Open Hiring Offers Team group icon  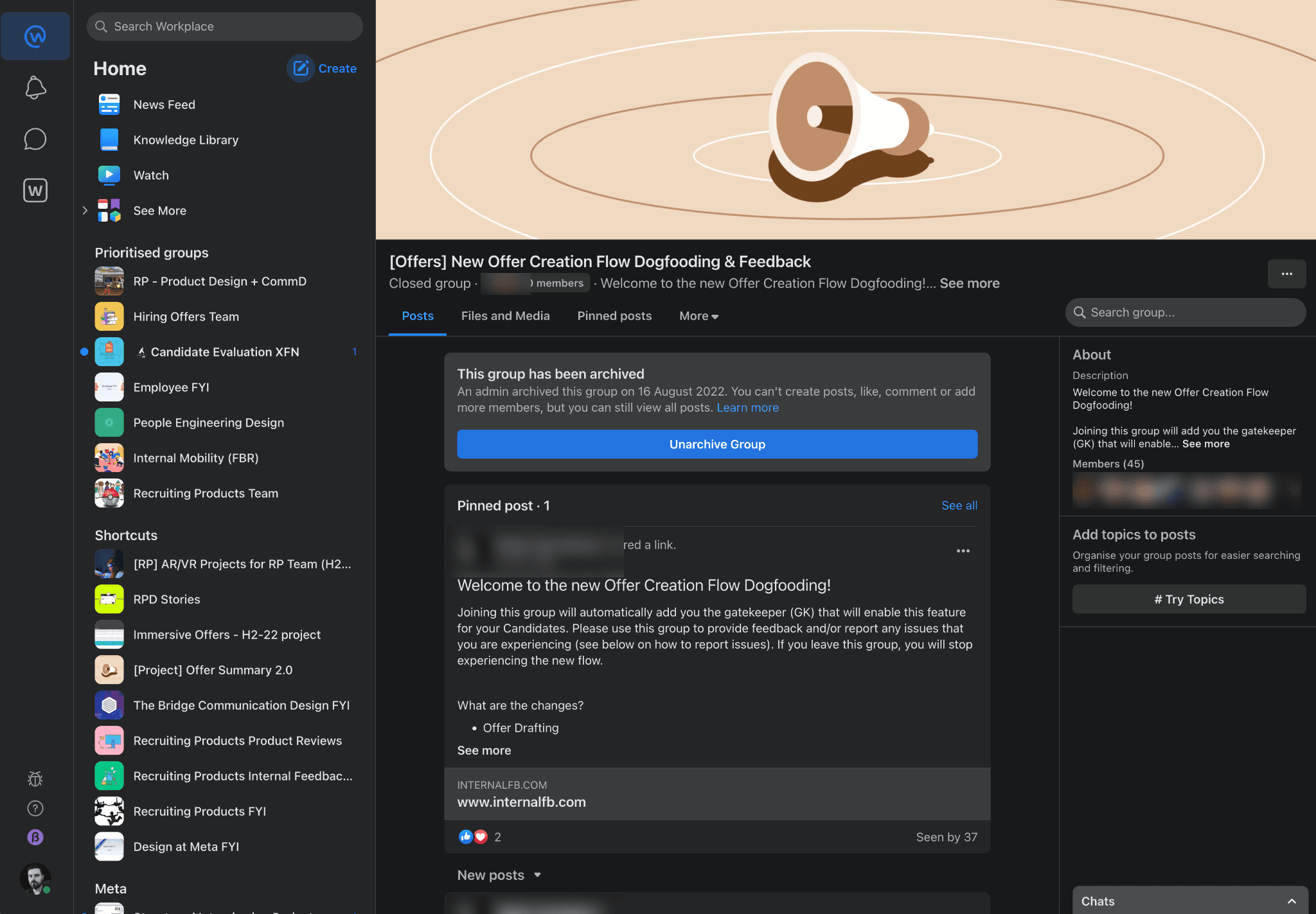(x=109, y=316)
